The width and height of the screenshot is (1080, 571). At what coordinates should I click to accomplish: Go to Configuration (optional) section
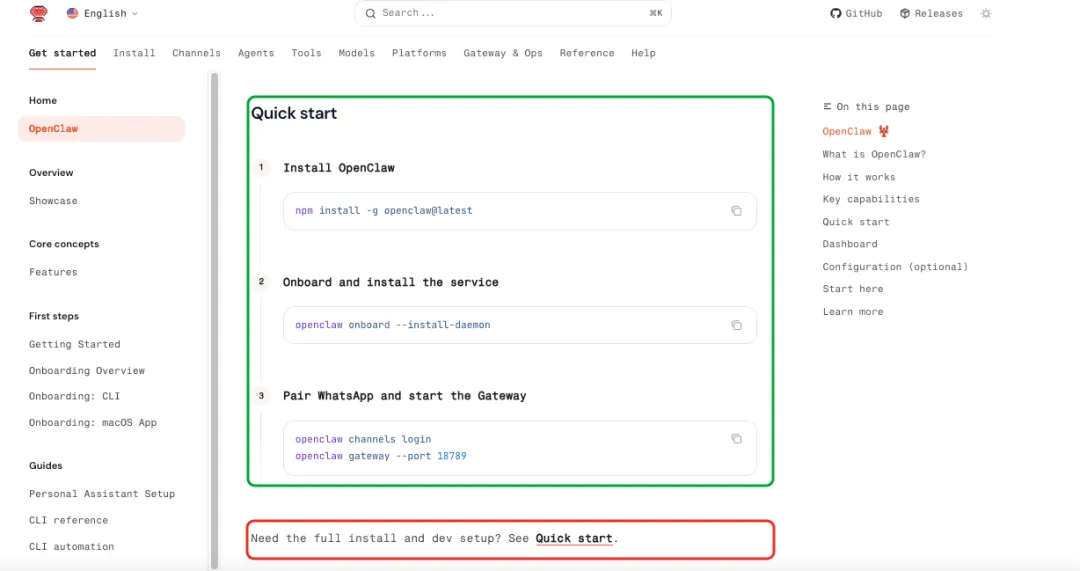tap(895, 267)
